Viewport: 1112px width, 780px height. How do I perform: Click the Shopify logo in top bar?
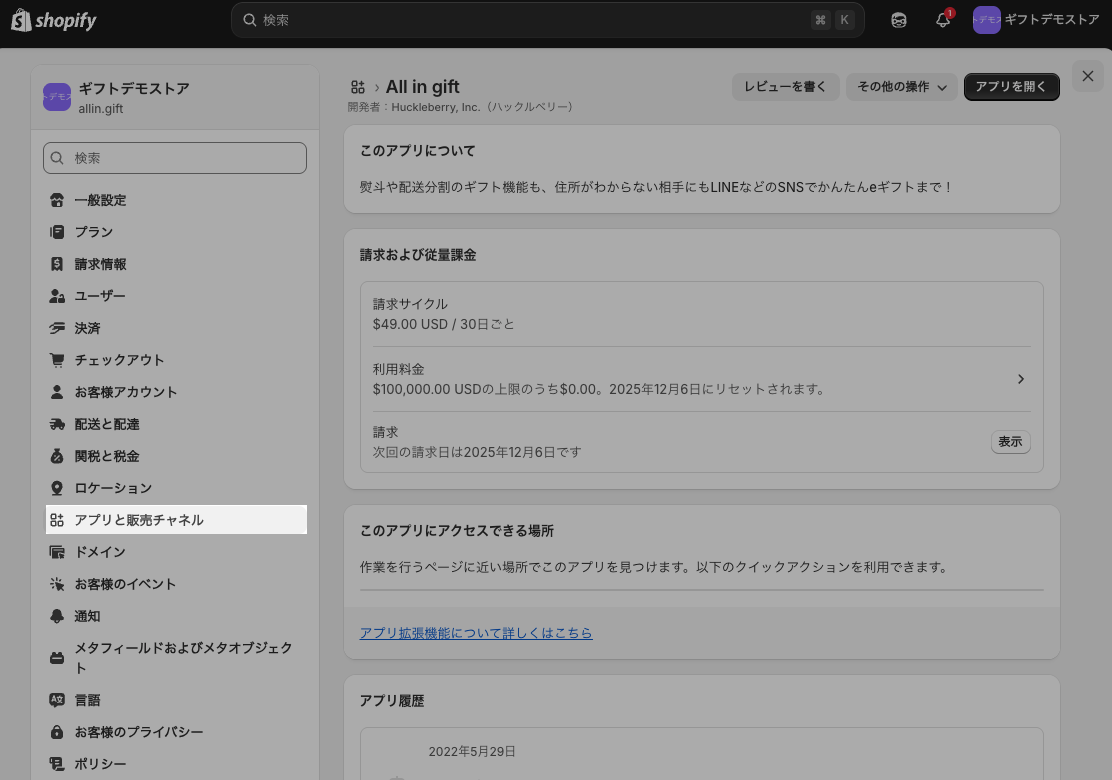[54, 20]
